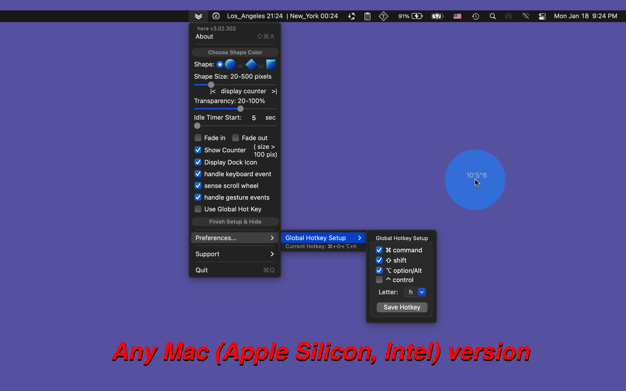This screenshot has height=391, width=626.
Task: Open Time Machine menu bar icon
Action: 475,16
